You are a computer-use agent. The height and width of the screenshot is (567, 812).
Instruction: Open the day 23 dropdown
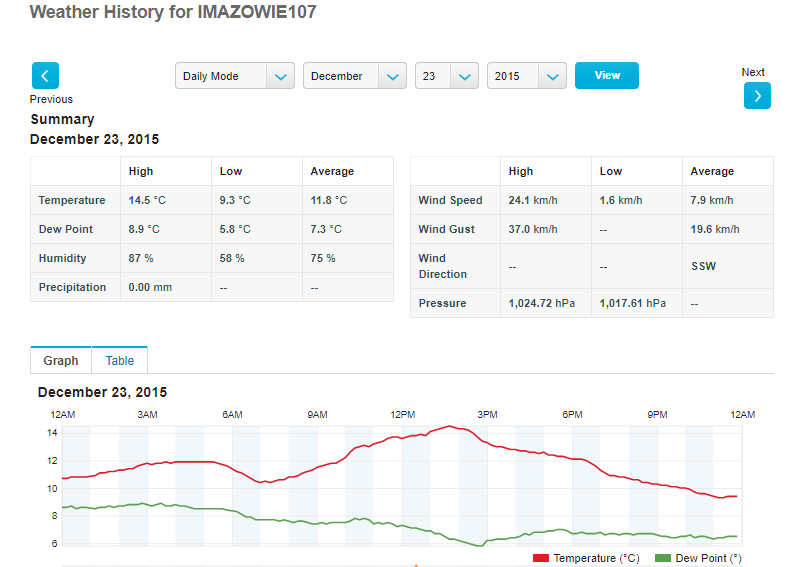point(447,76)
